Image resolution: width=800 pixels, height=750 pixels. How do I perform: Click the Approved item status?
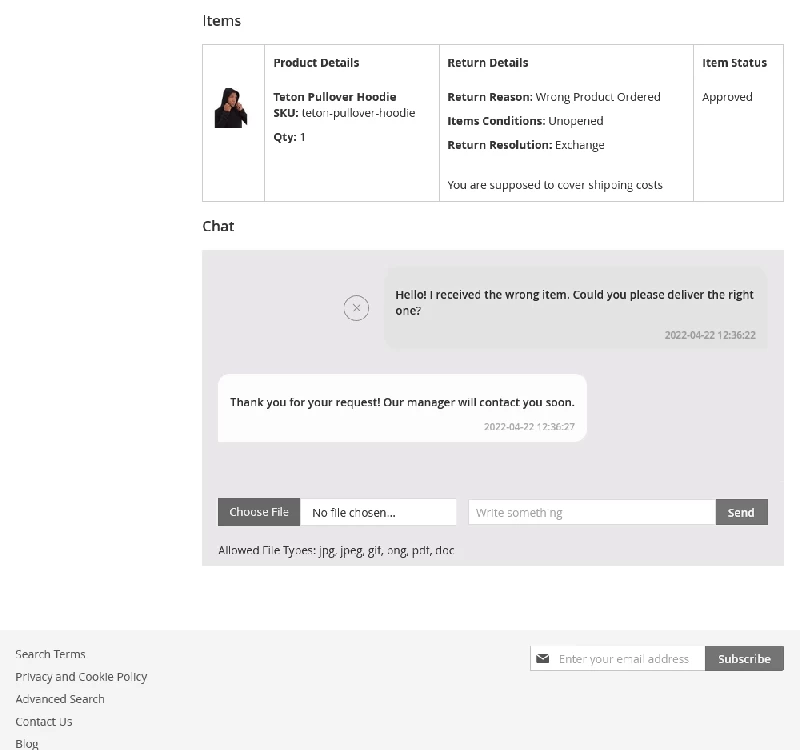pyautogui.click(x=727, y=97)
